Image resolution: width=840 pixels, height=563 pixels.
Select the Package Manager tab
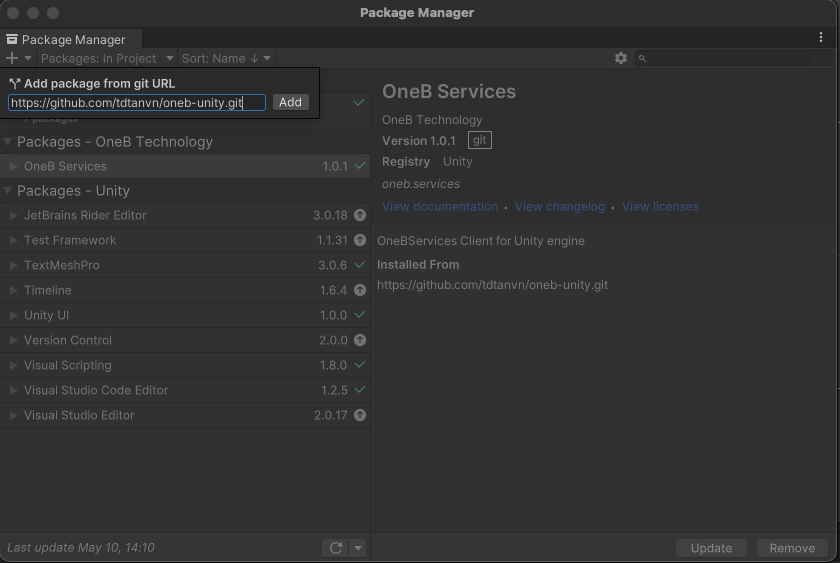click(x=71, y=39)
